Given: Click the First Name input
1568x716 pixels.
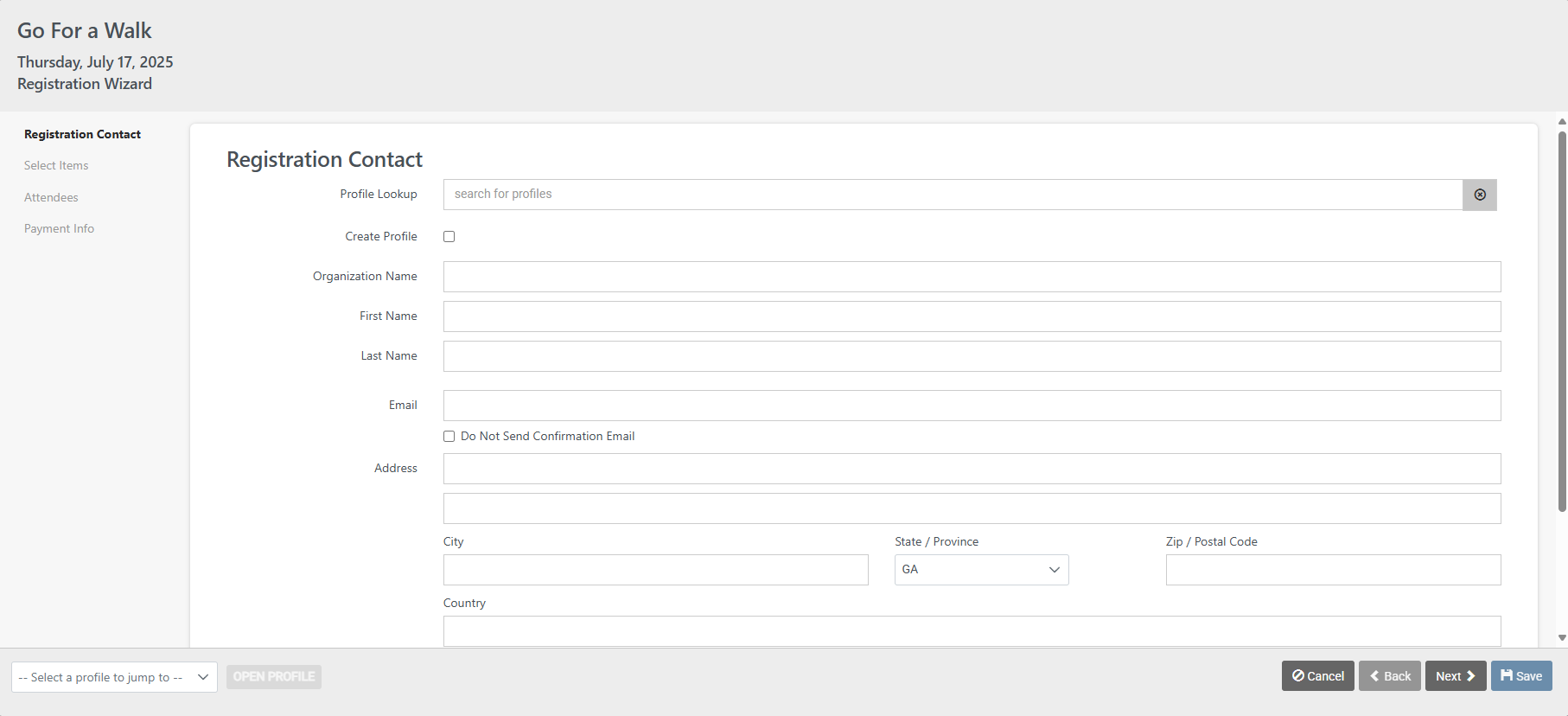Looking at the screenshot, I should click(x=972, y=316).
